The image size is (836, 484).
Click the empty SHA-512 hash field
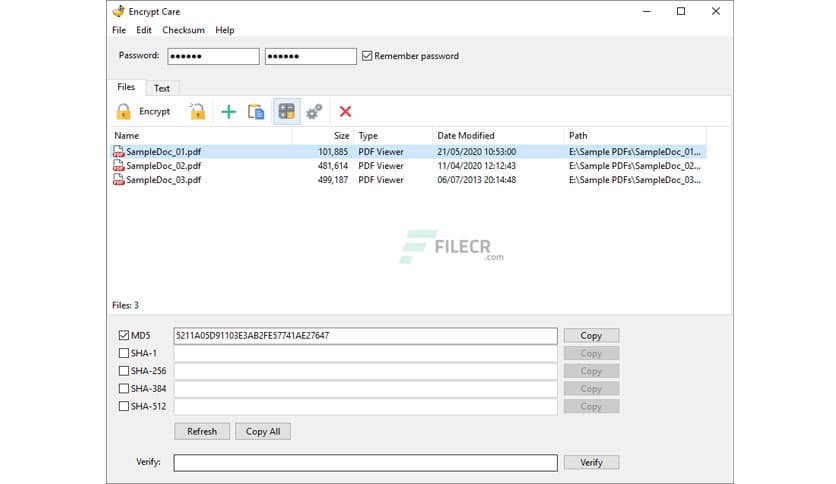click(365, 406)
